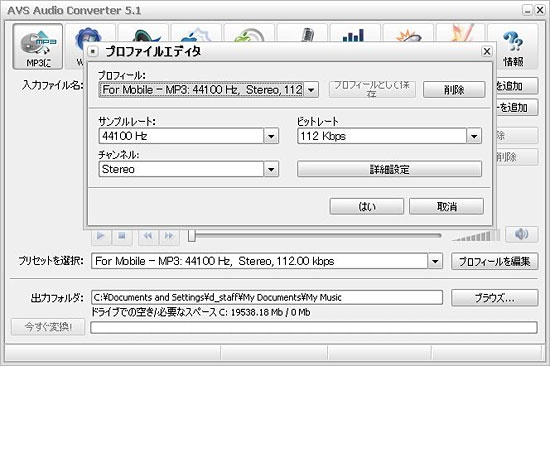The height and width of the screenshot is (466, 550).
Task: Click the orange starburst toolbar icon
Action: point(408,33)
